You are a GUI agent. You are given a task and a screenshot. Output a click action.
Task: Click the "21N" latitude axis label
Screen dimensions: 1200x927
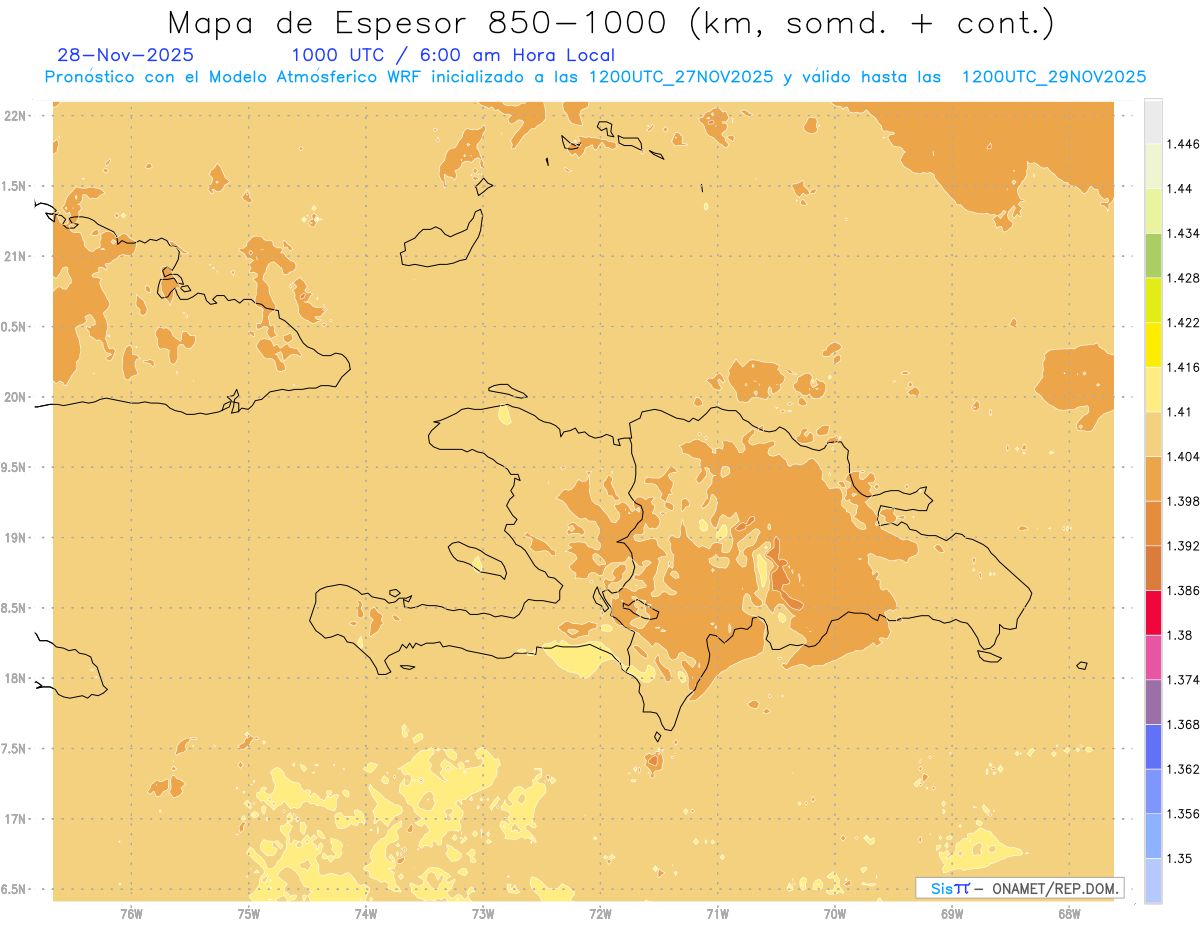pyautogui.click(x=15, y=256)
